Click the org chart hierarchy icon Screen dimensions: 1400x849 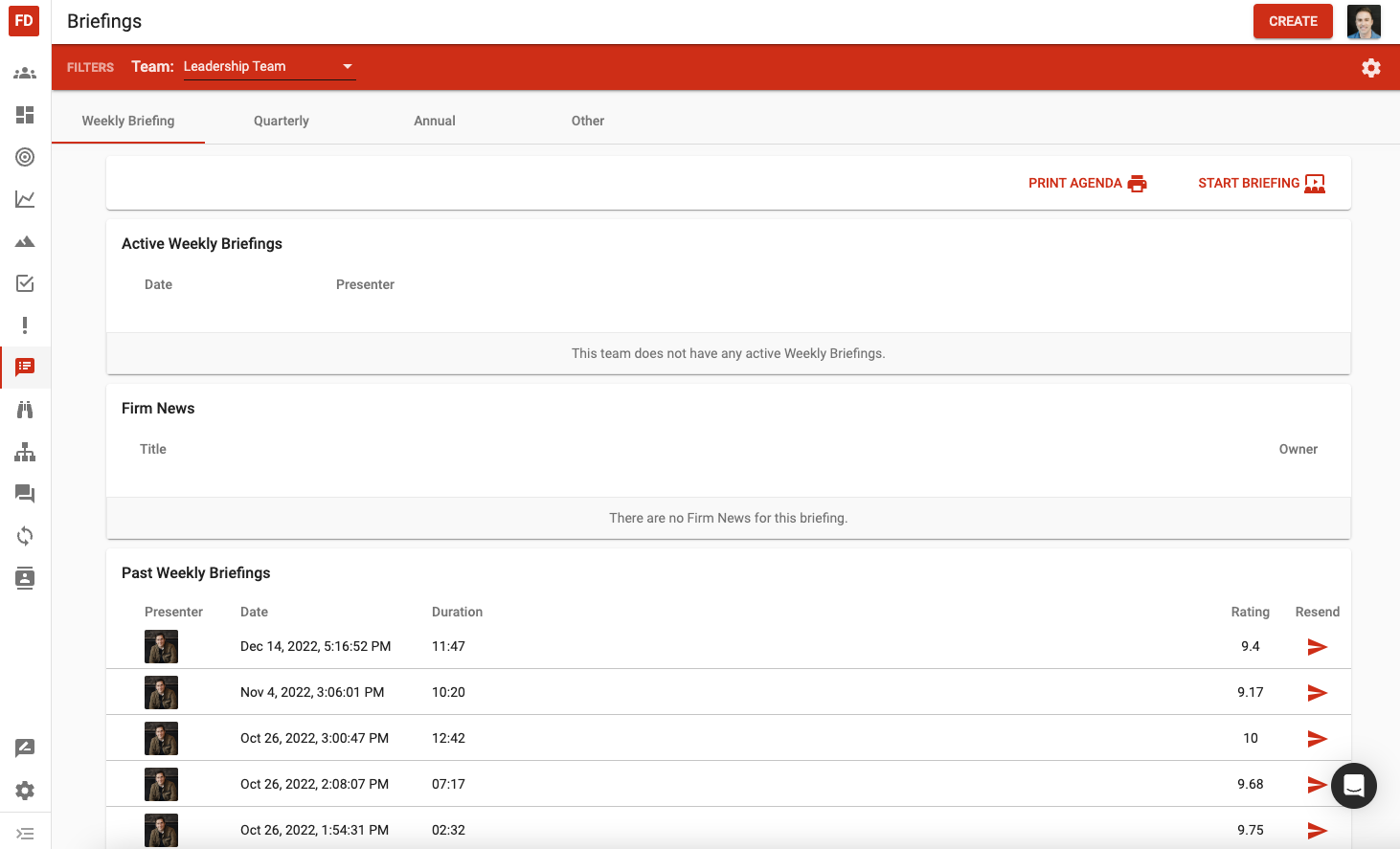[25, 452]
